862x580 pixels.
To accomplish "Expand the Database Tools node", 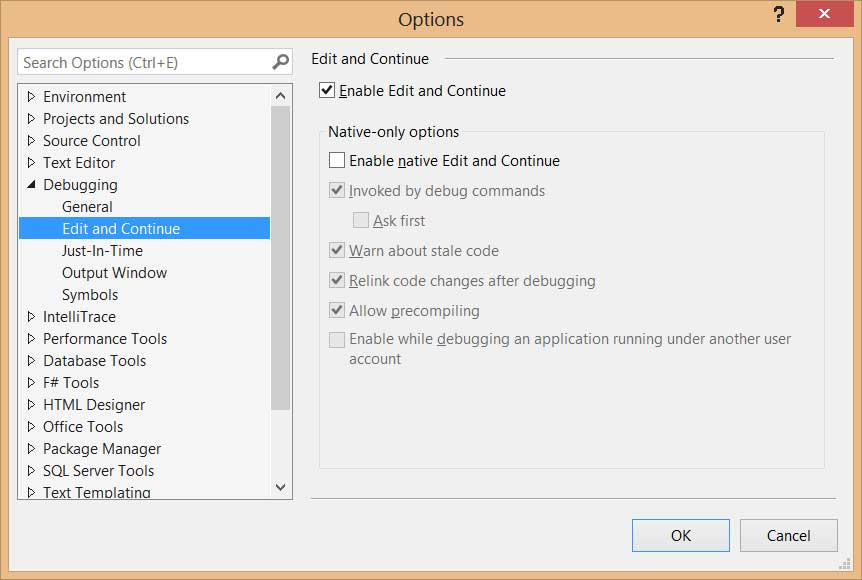I will click(31, 361).
